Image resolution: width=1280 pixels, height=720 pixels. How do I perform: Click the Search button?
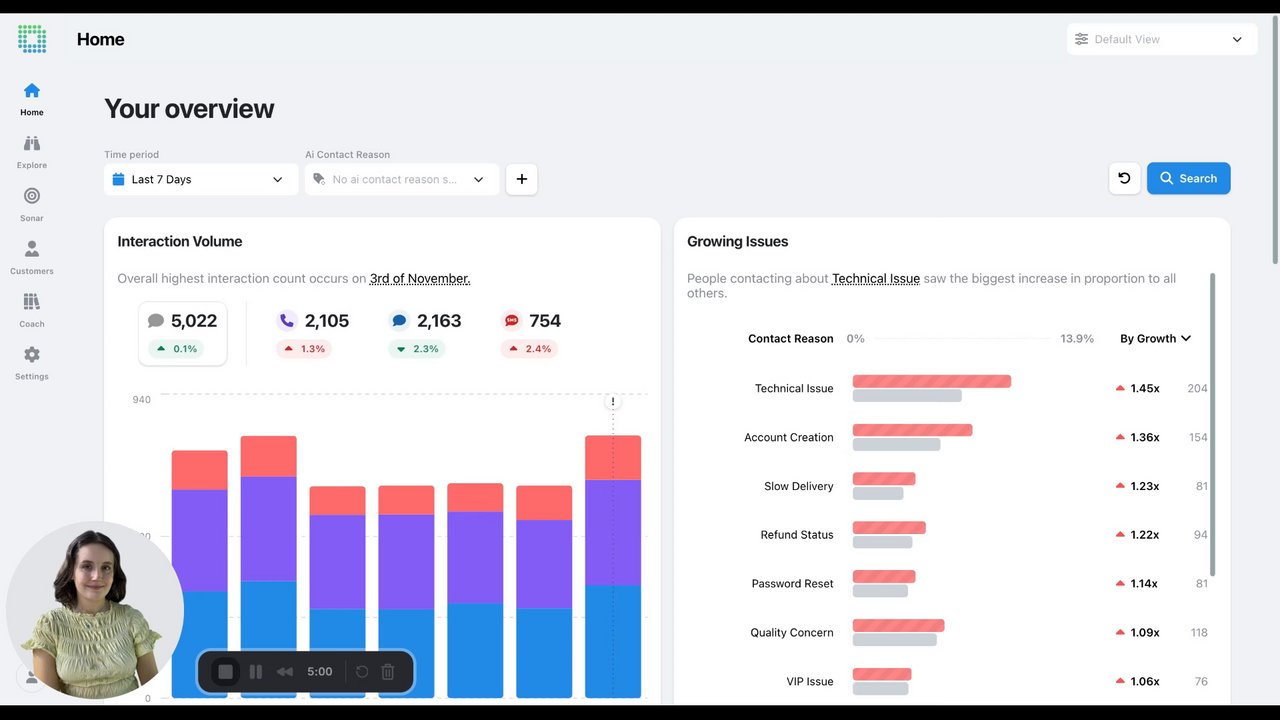[x=1188, y=178]
